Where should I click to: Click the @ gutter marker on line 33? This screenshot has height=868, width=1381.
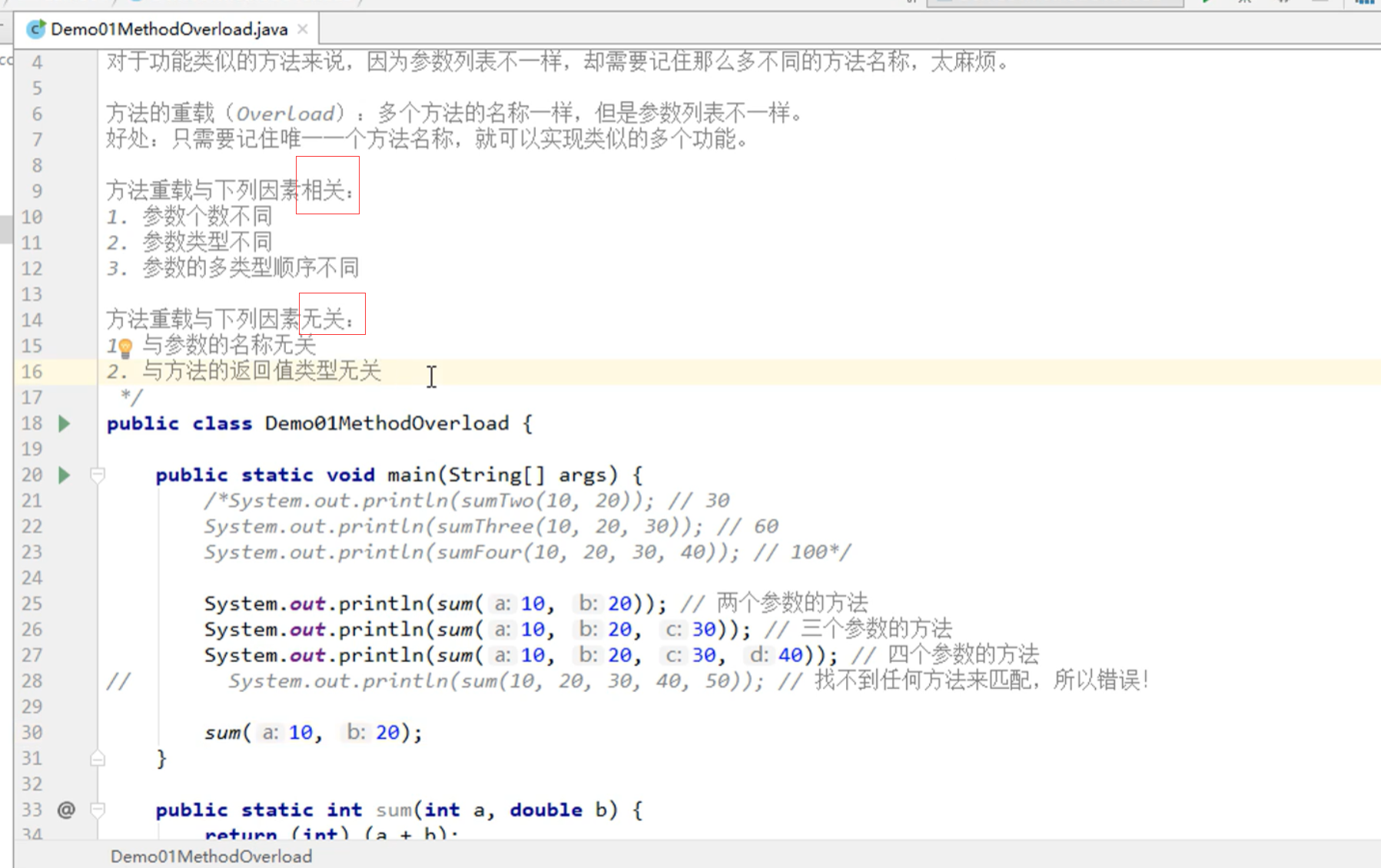(x=66, y=810)
